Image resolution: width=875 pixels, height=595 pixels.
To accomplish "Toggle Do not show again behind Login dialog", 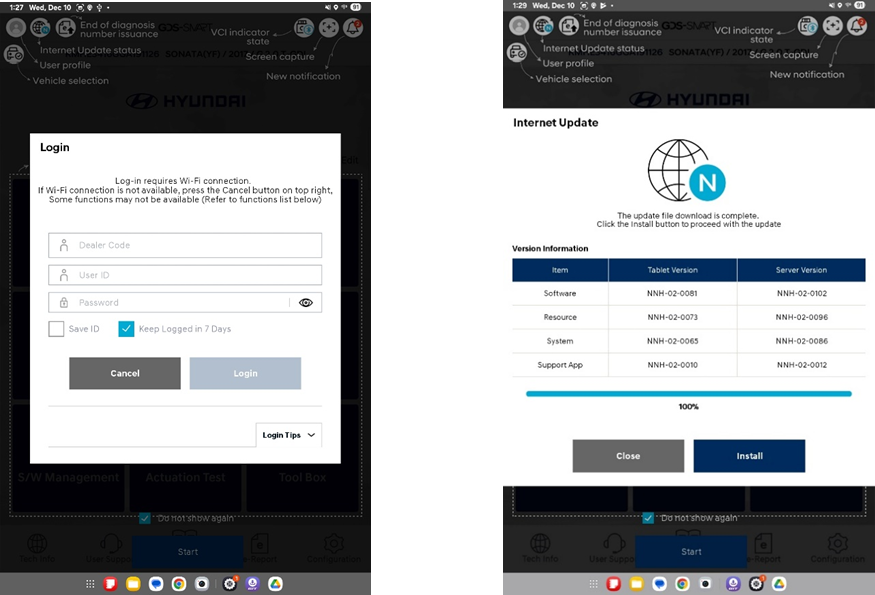I will (145, 518).
